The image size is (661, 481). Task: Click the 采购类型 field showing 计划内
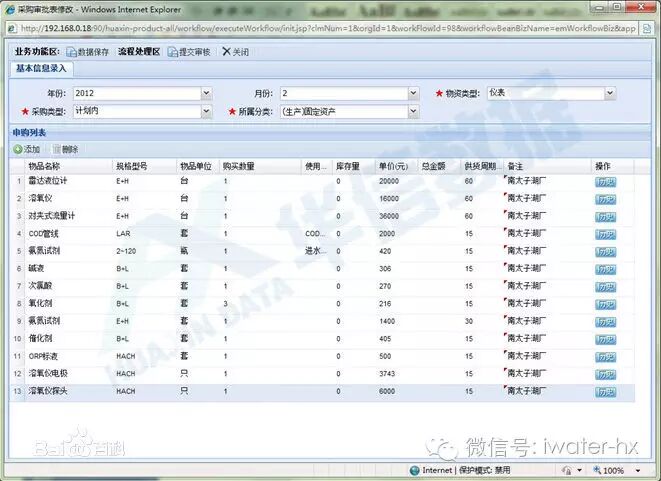137,111
